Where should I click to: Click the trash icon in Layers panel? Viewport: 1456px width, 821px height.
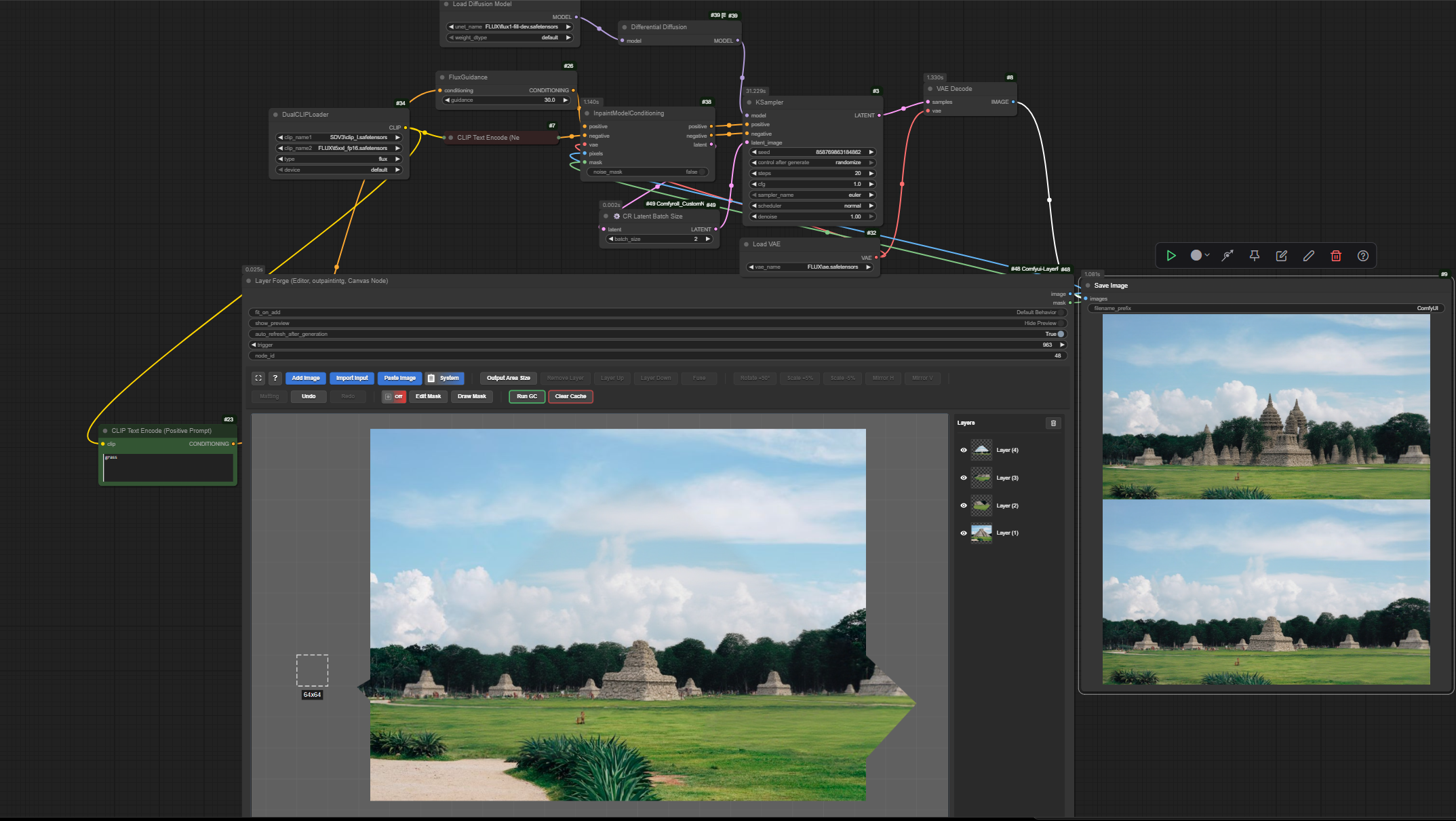pyautogui.click(x=1053, y=423)
